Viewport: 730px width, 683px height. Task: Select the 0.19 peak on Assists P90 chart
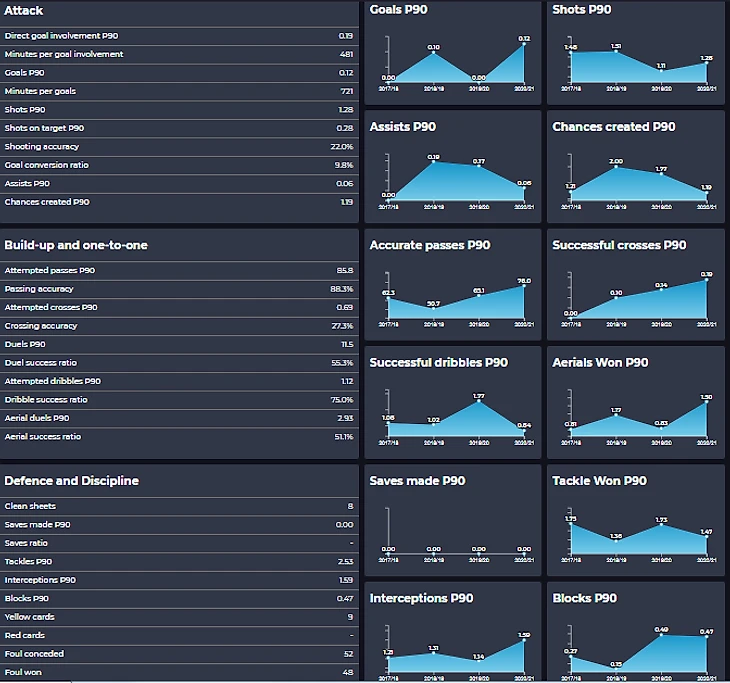coord(433,162)
